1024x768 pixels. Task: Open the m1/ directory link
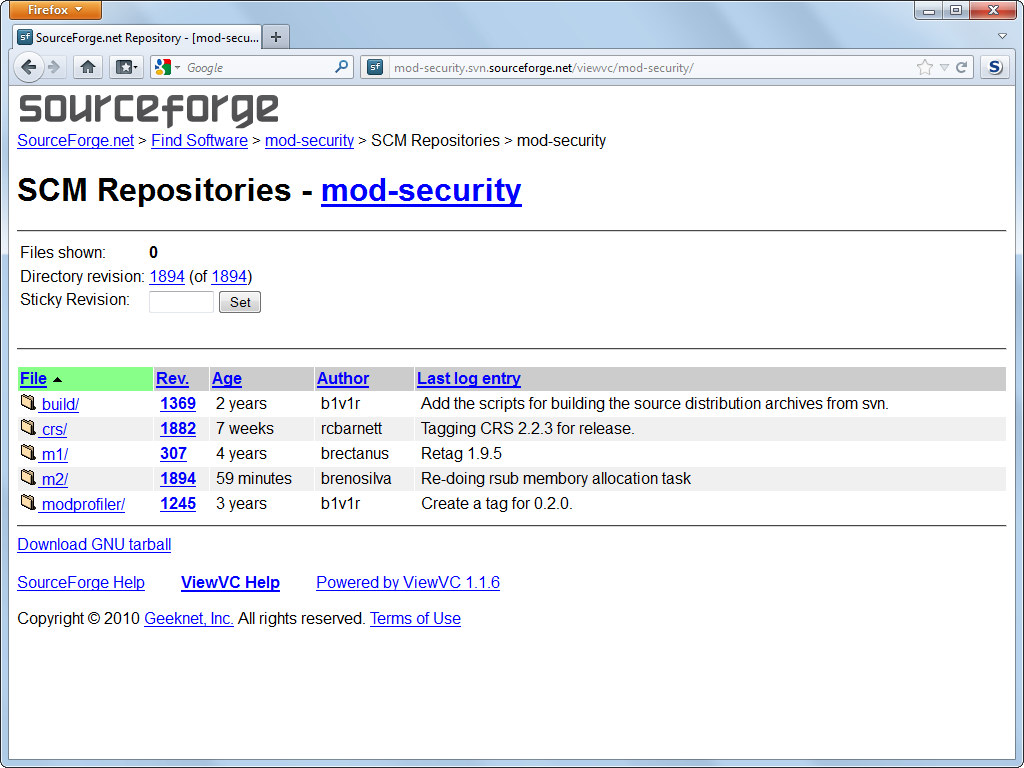54,454
